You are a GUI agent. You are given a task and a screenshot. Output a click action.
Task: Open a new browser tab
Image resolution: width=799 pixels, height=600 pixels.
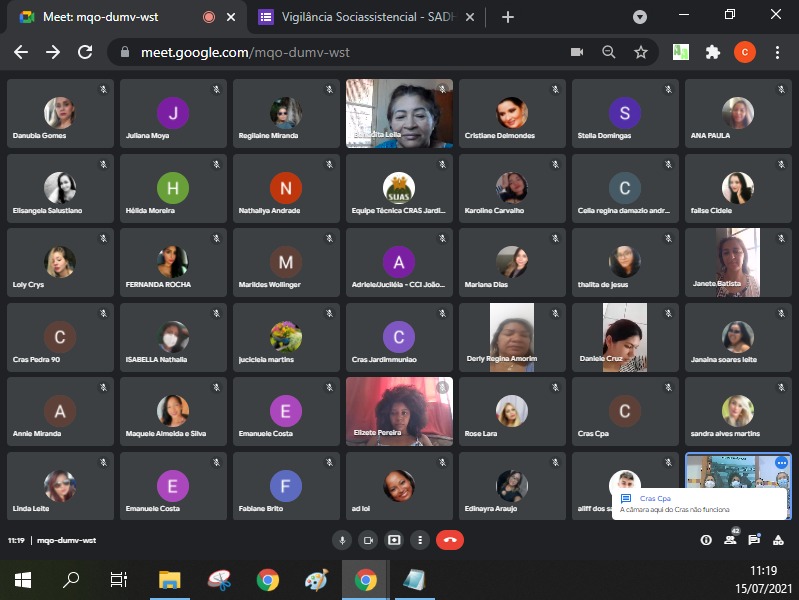(508, 17)
